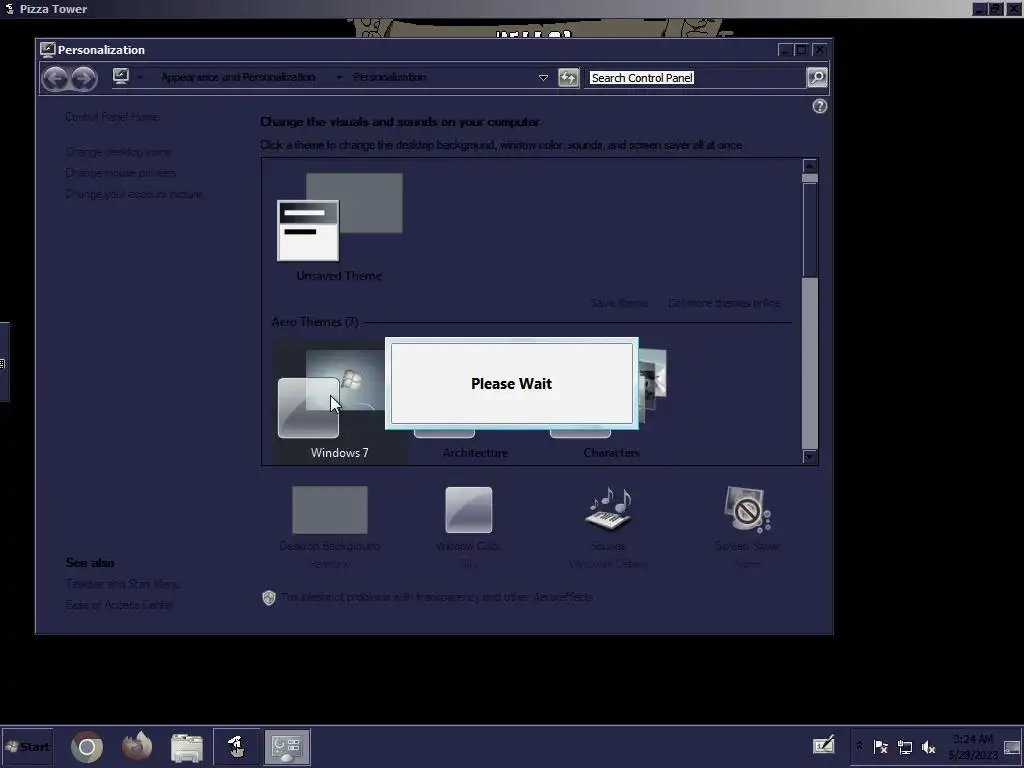This screenshot has width=1024, height=768.
Task: Maximize the Personalization window
Action: (801, 50)
